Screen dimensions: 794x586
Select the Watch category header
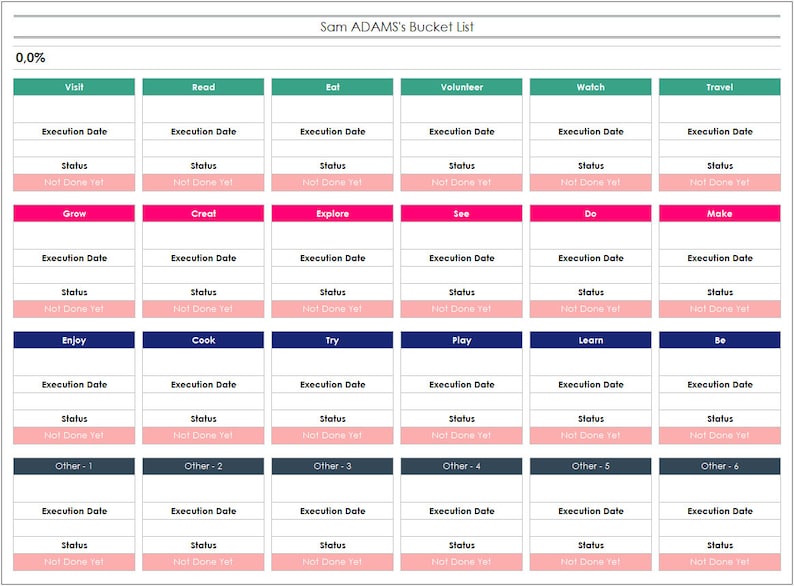(x=590, y=87)
